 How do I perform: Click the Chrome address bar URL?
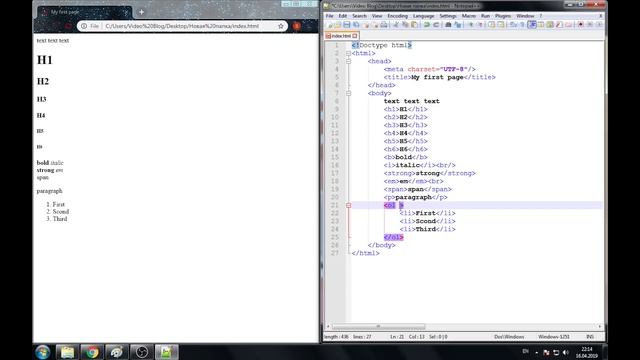point(182,26)
